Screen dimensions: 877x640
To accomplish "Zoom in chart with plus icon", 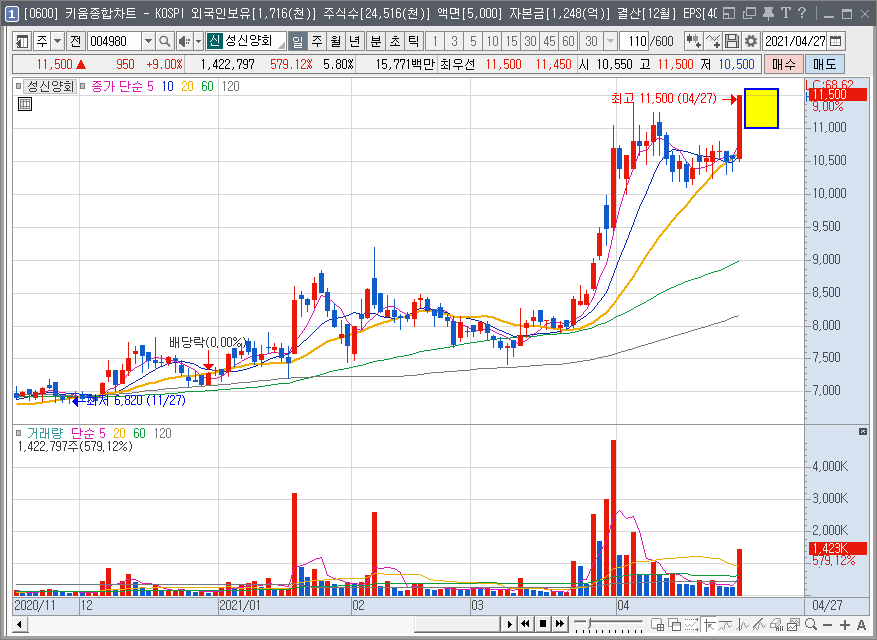I will [x=845, y=625].
